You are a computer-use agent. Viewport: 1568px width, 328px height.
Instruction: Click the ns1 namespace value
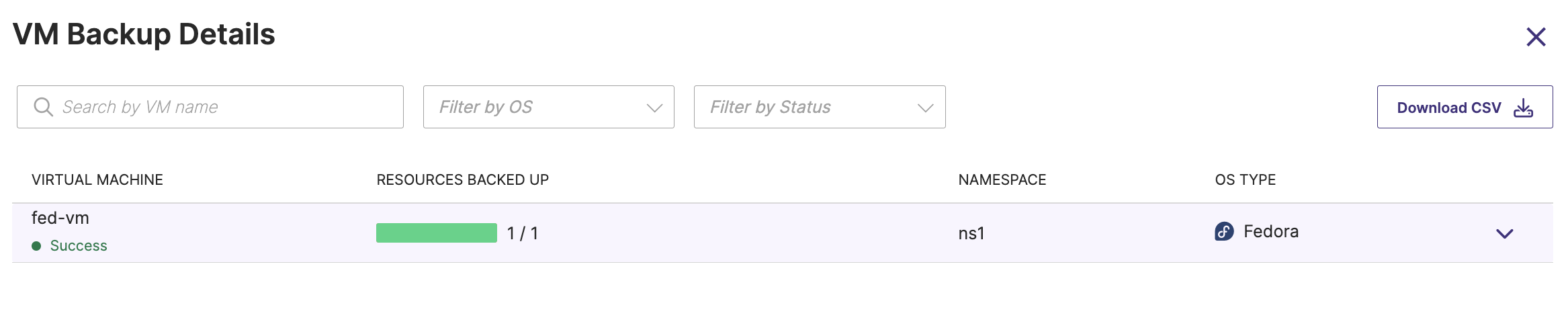tap(971, 233)
